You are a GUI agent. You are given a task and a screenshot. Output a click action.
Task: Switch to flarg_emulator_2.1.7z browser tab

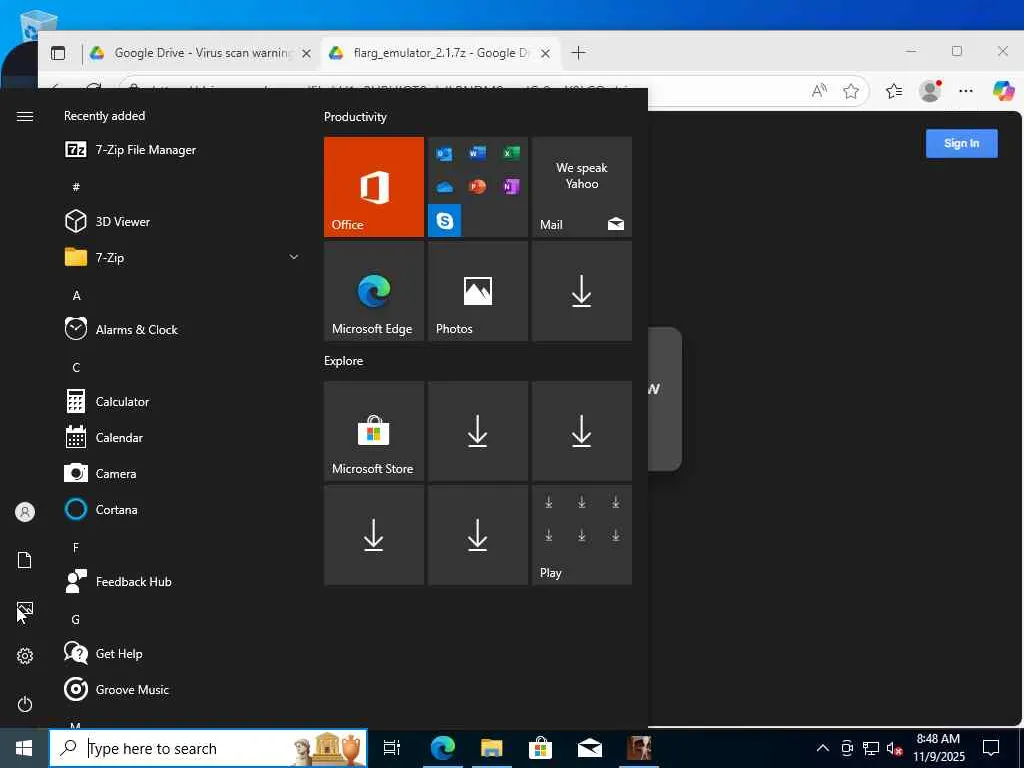pos(440,53)
